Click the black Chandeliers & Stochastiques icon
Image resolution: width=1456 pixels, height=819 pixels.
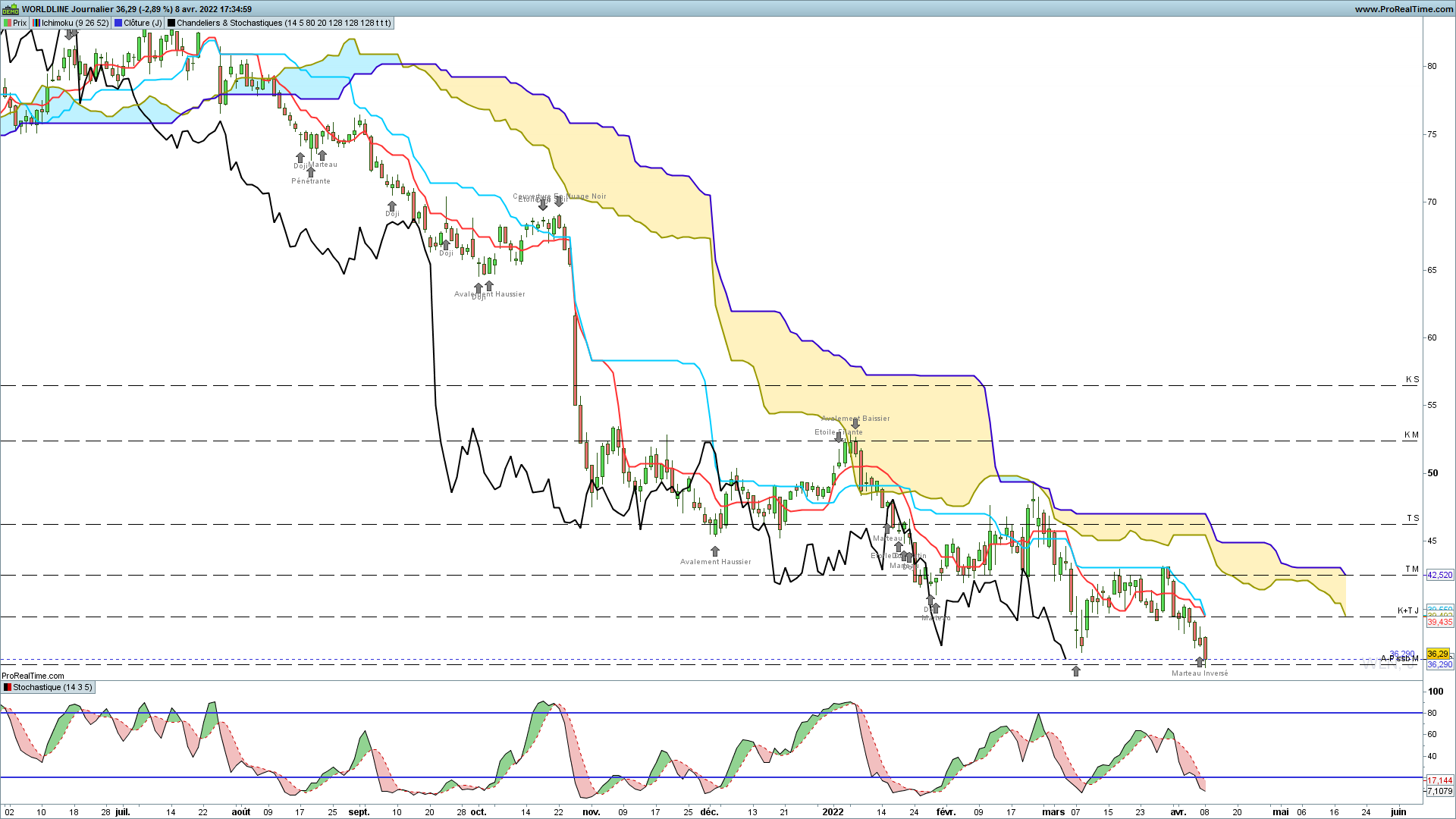coord(171,23)
